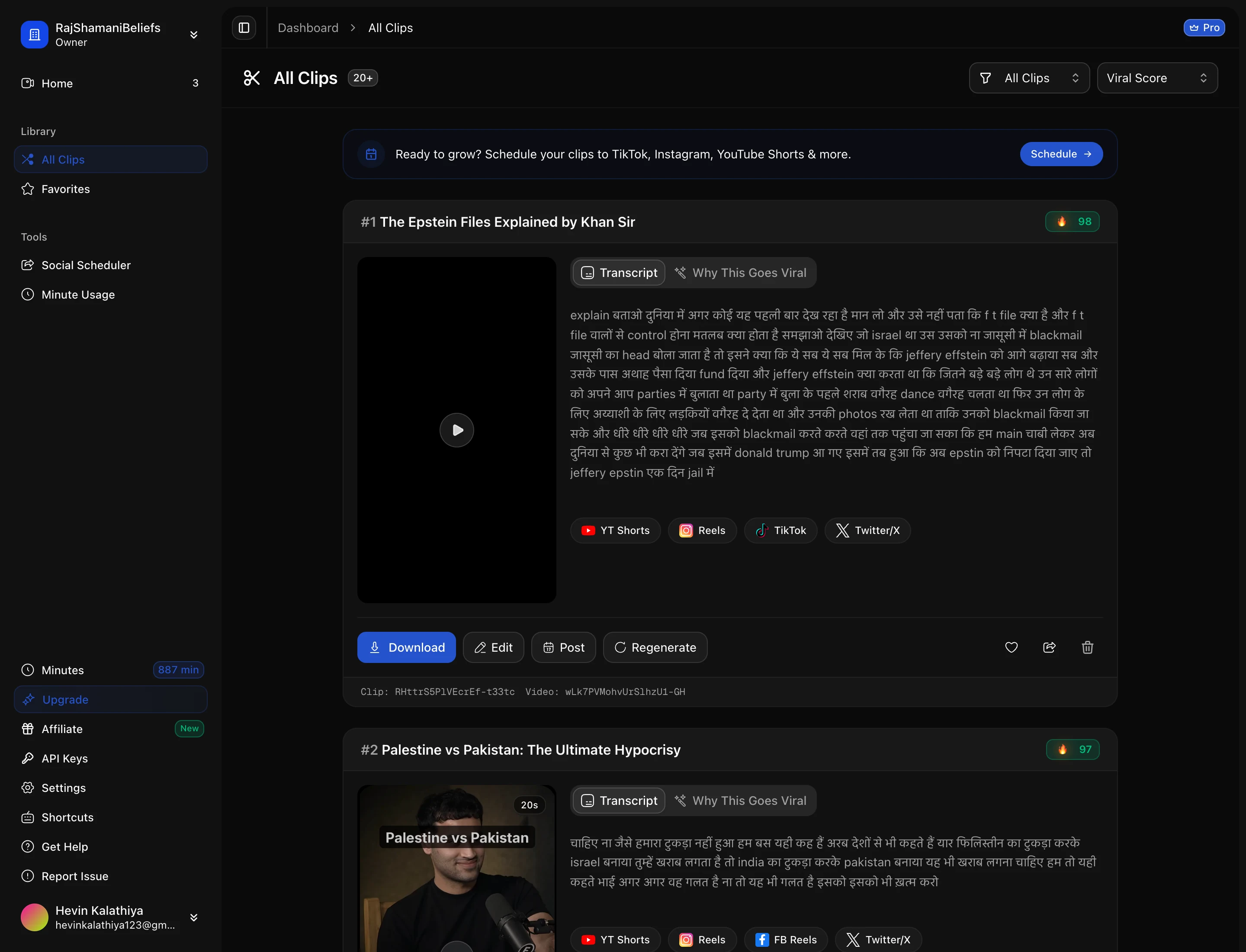Favorite clip #1 with the heart icon
The image size is (1246, 952).
tap(1012, 647)
